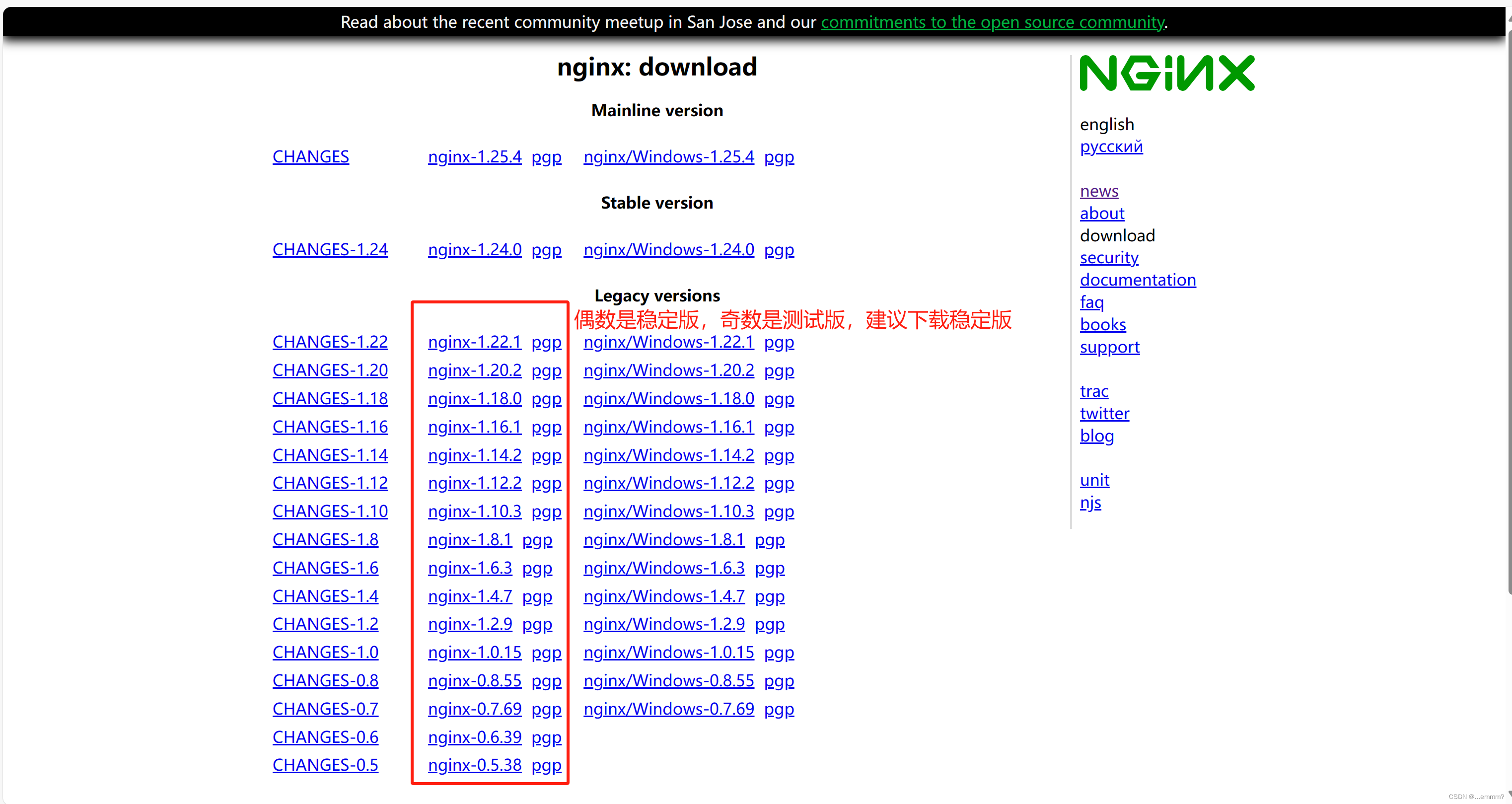Download nginx/Windows-1.16.1

pos(668,427)
